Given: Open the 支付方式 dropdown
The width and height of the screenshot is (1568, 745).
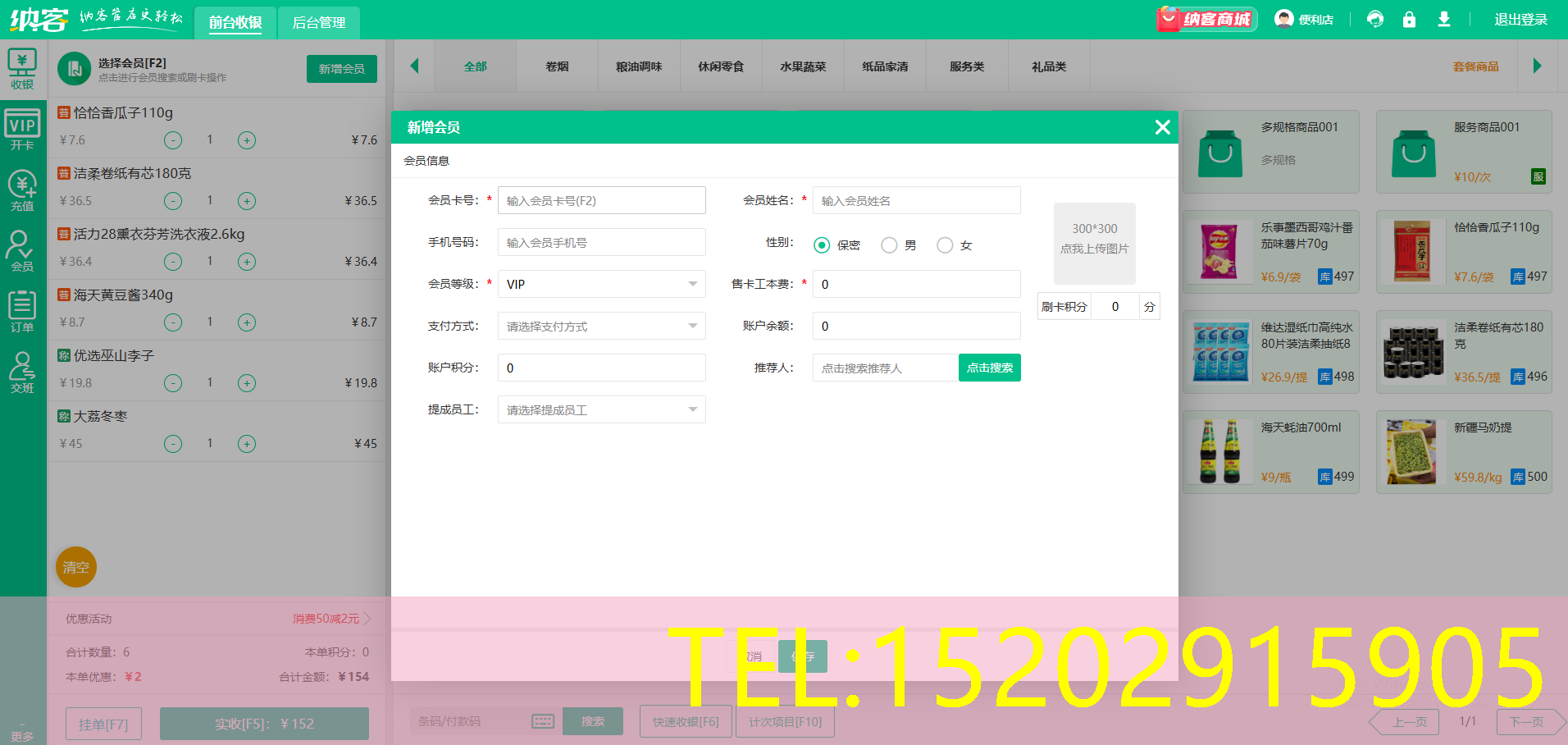Looking at the screenshot, I should point(602,326).
